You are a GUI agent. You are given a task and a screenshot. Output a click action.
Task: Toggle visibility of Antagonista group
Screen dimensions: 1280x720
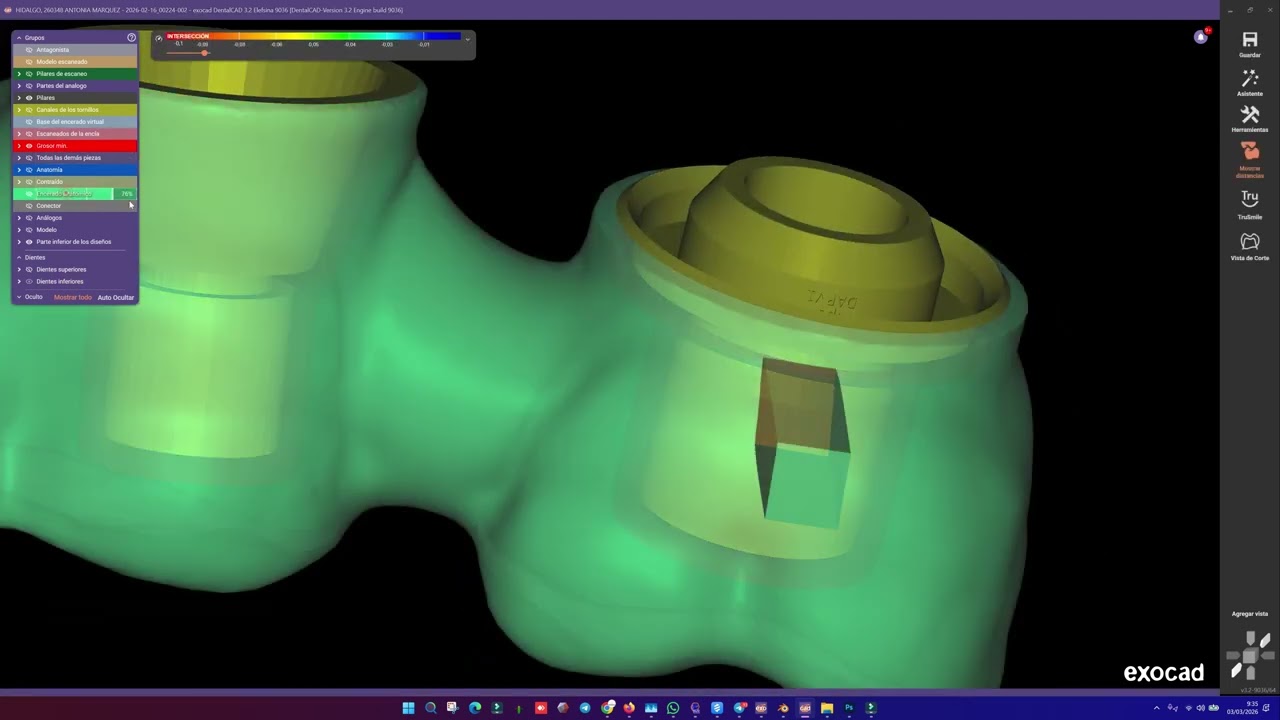(29, 50)
